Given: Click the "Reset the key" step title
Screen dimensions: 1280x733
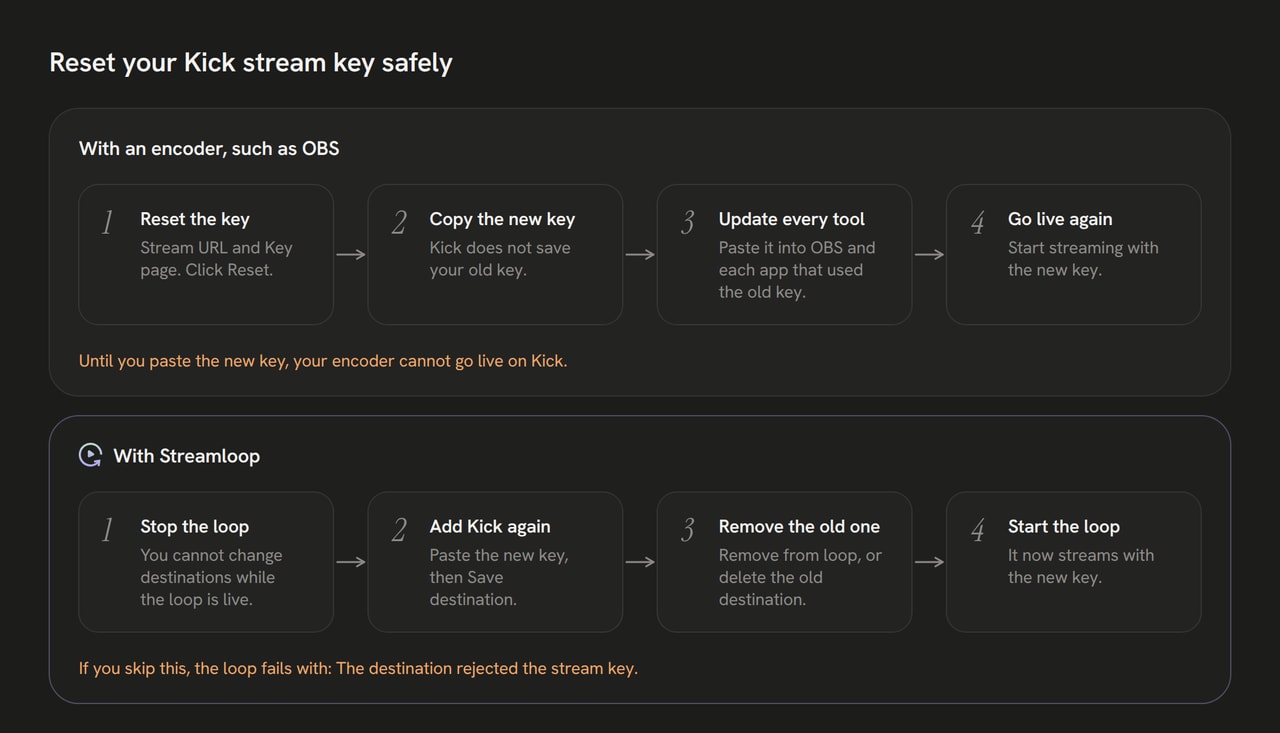Looking at the screenshot, I should click(x=195, y=219).
